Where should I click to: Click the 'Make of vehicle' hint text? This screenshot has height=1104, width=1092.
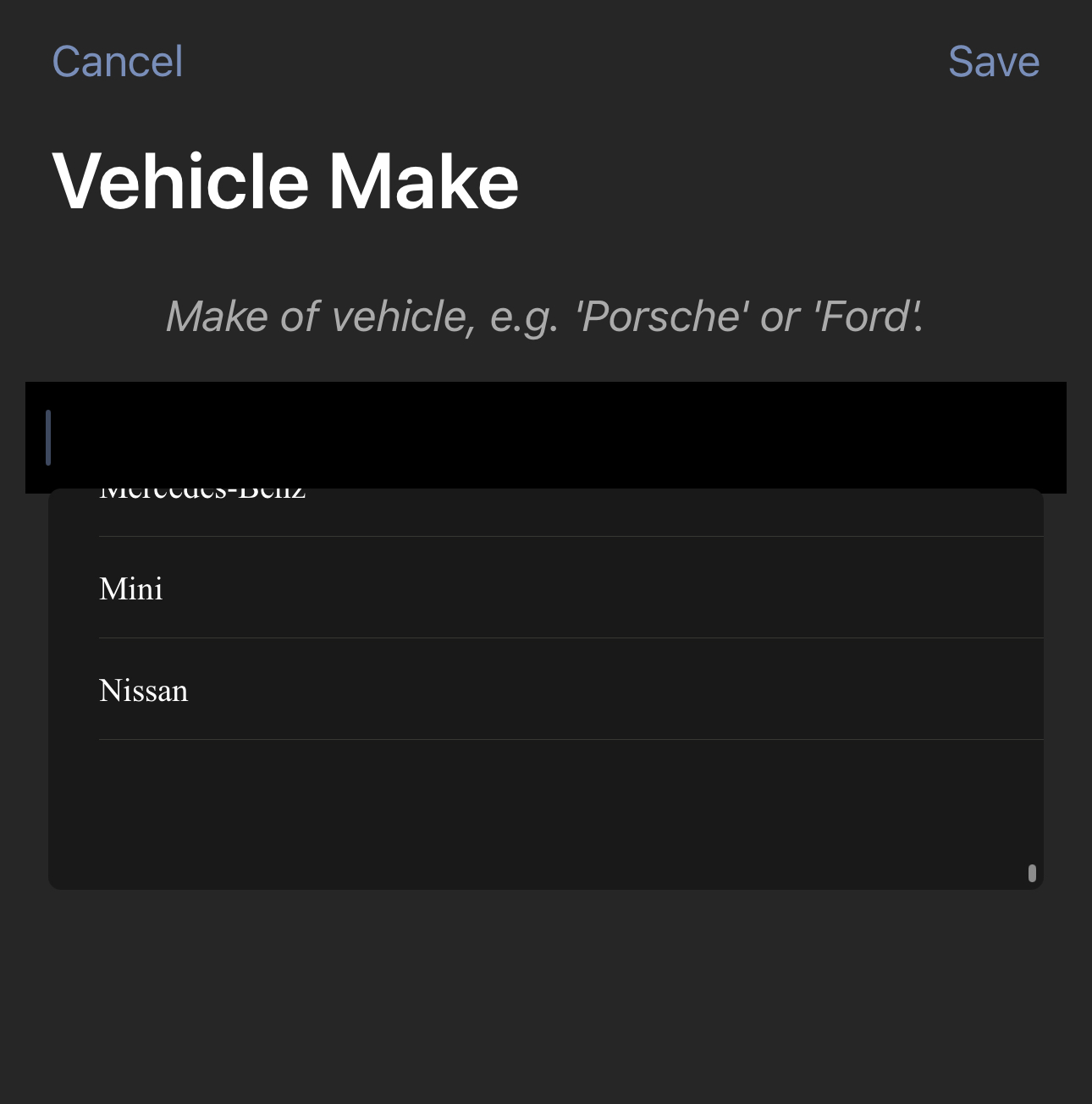click(x=544, y=317)
